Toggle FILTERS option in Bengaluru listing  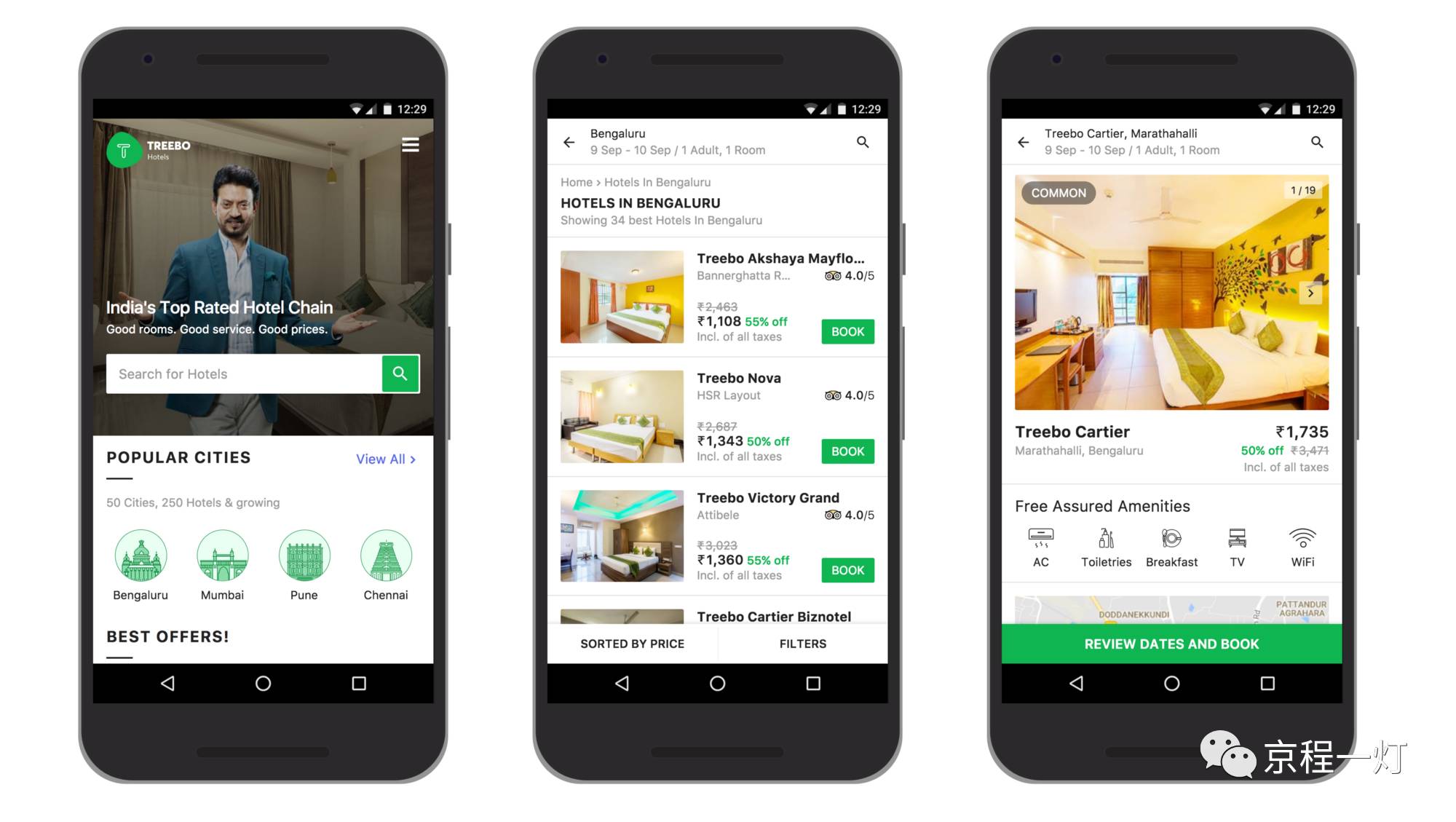[x=803, y=643]
